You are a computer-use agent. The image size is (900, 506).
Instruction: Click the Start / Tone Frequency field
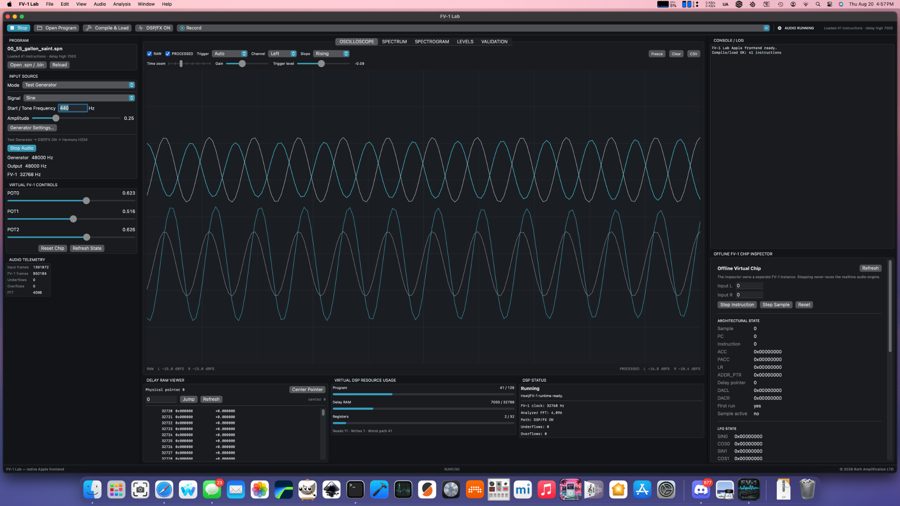[73, 108]
